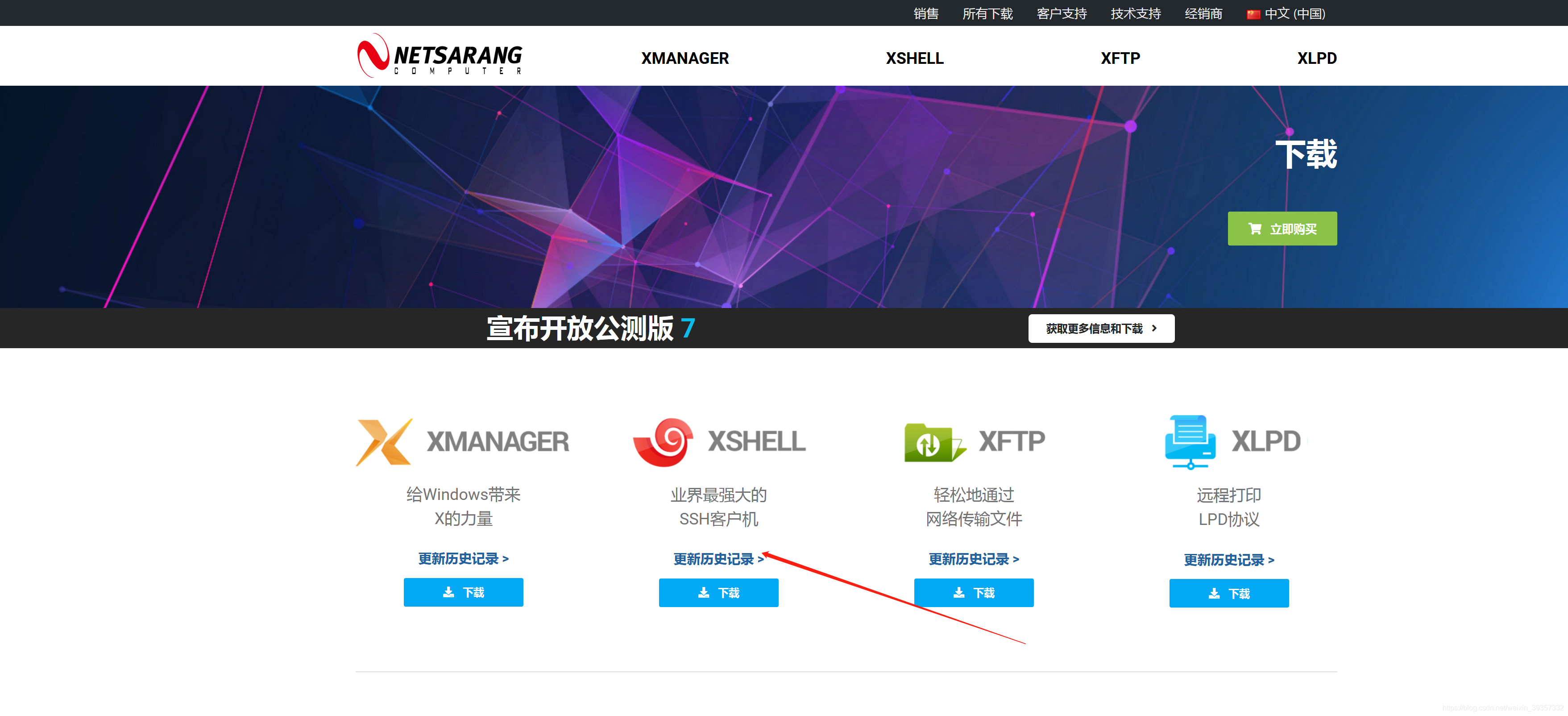Open the 所有下载 top bar link
The height and width of the screenshot is (716, 1568).
[x=987, y=13]
